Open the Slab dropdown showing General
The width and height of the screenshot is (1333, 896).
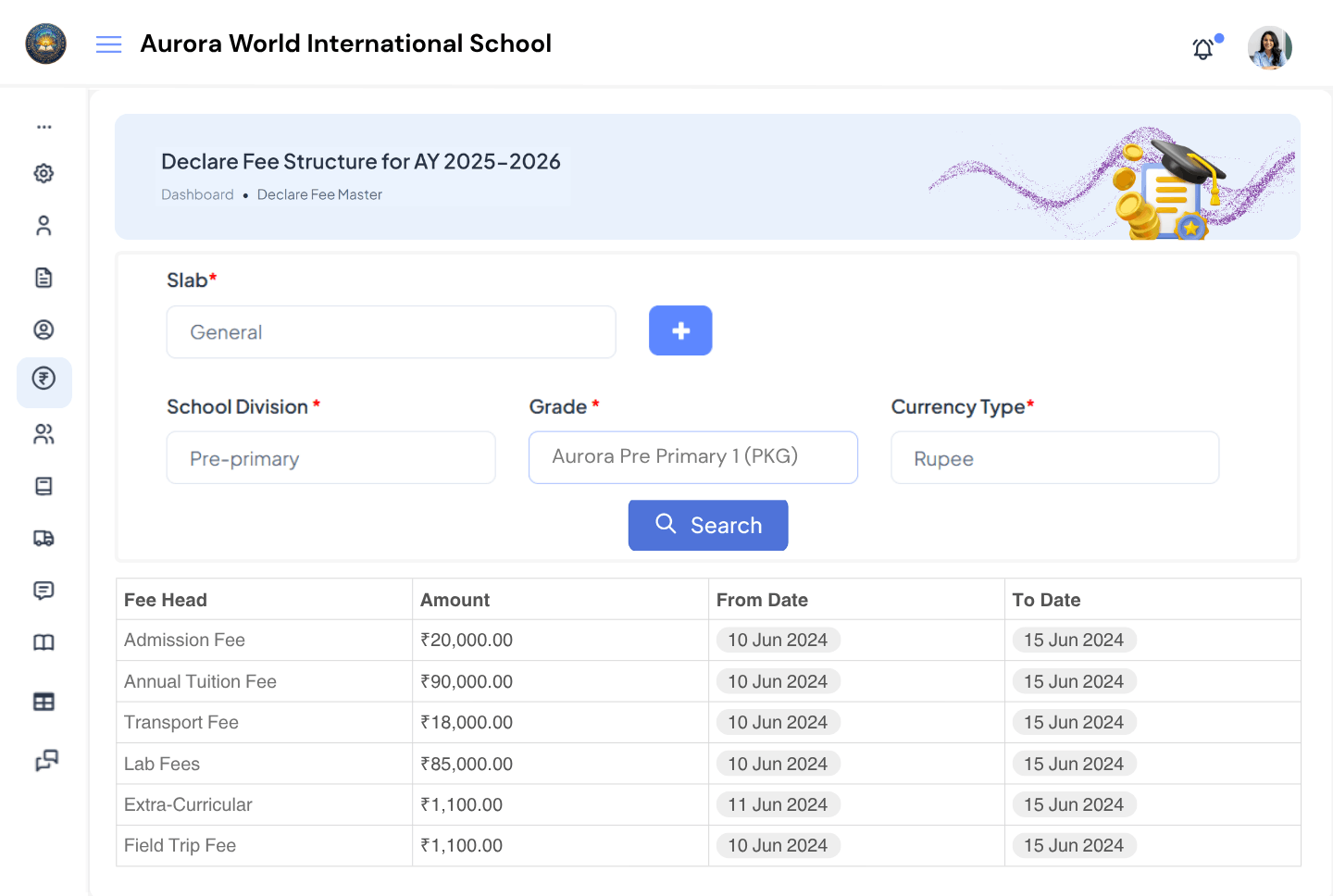391,331
